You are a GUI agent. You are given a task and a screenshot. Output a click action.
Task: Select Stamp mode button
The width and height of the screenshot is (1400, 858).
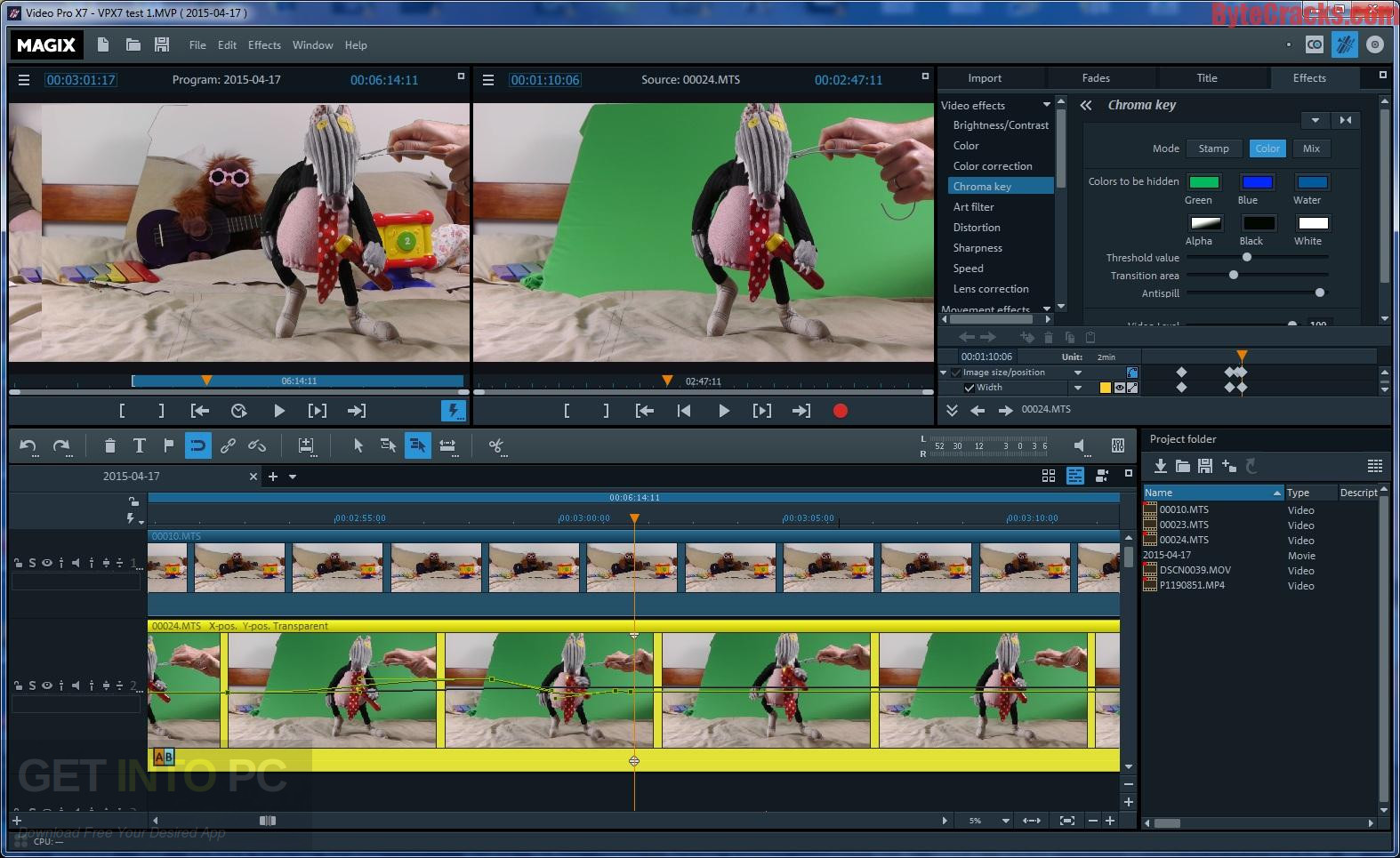pos(1213,148)
